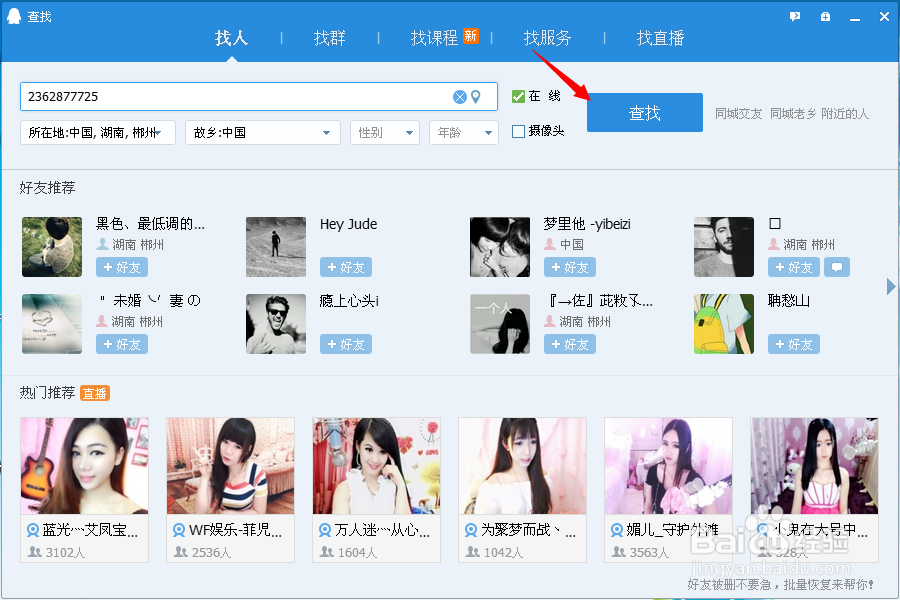Click the location pin icon inside search box
This screenshot has width=900, height=600.
pyautogui.click(x=477, y=96)
